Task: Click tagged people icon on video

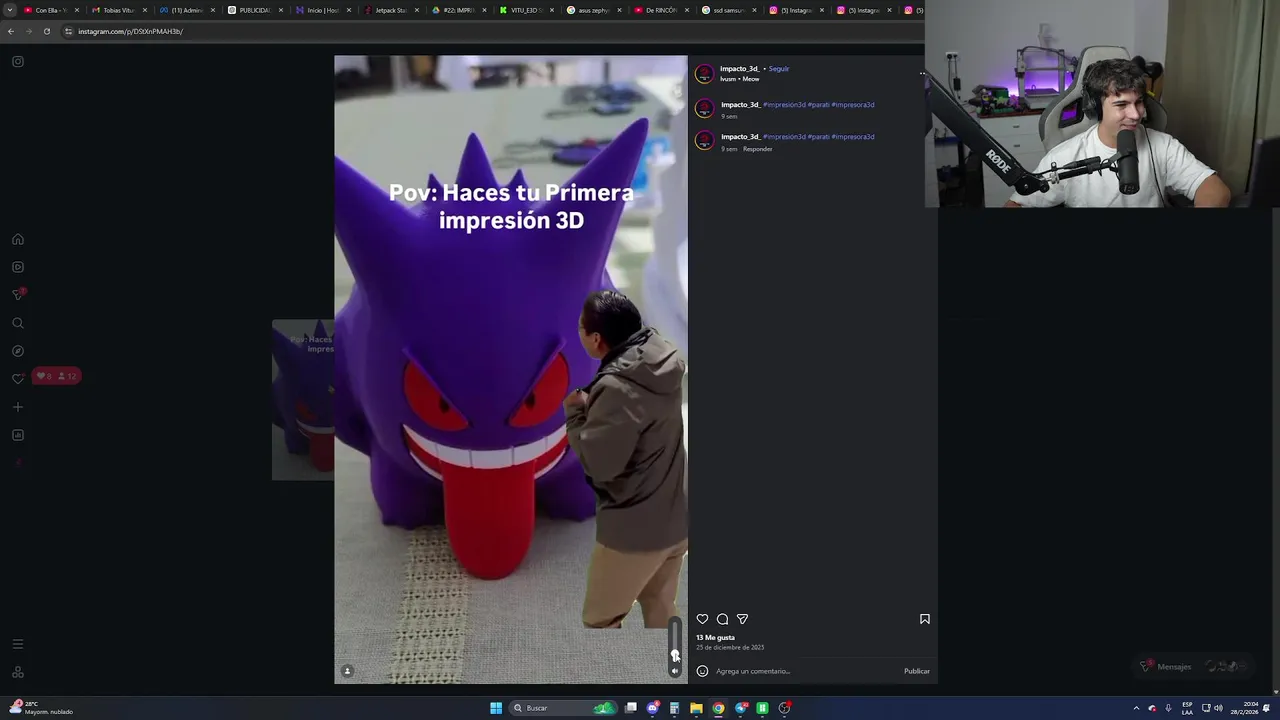Action: 347,671
